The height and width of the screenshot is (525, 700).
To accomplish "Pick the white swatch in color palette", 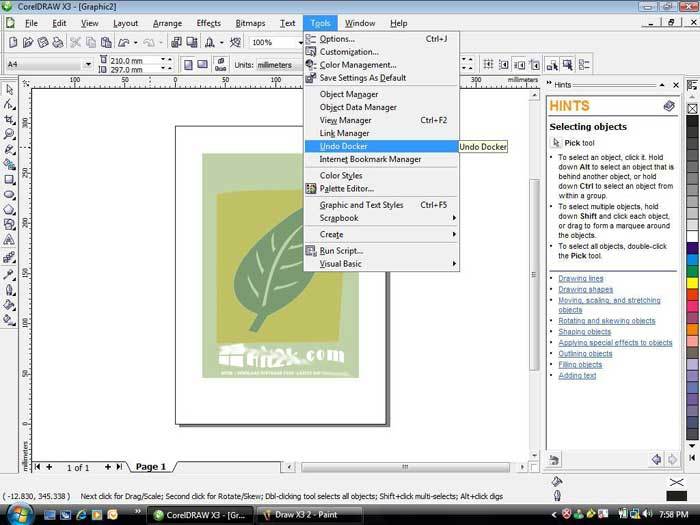I will click(692, 236).
